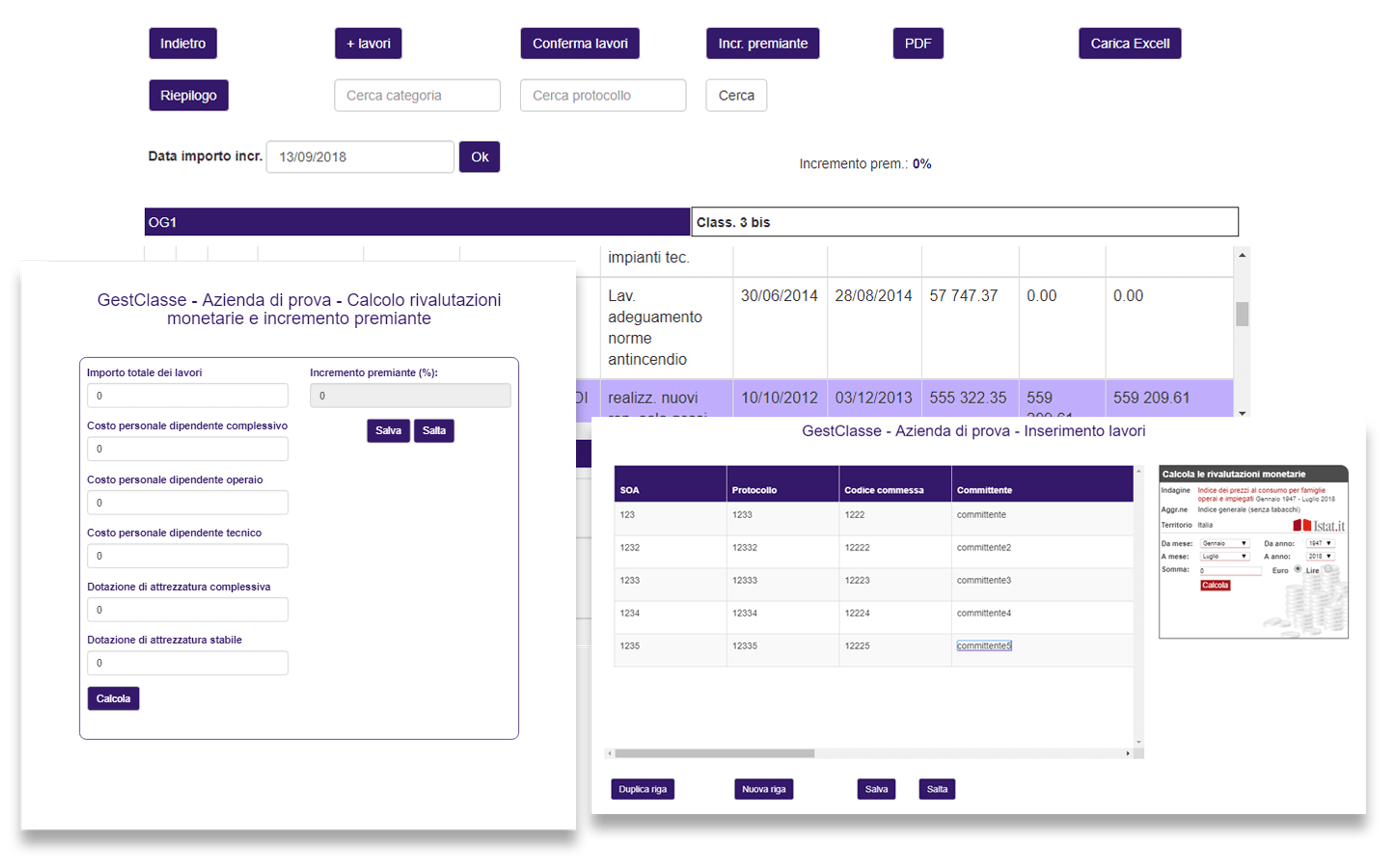The height and width of the screenshot is (868, 1389).
Task: Click the Istat.it logo
Action: pyautogui.click(x=1318, y=525)
